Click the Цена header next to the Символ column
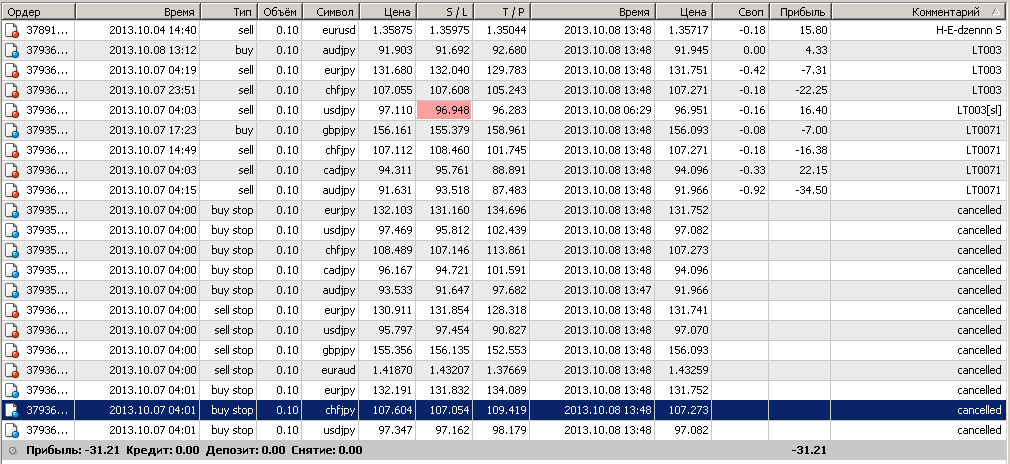This screenshot has width=1010, height=464. (388, 11)
